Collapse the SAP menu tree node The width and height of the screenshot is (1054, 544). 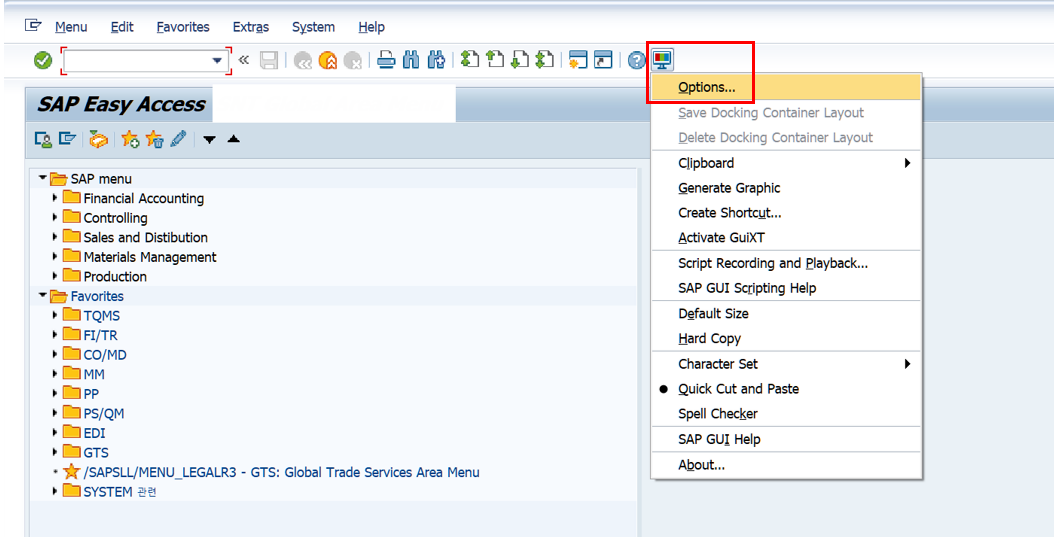tap(42, 178)
